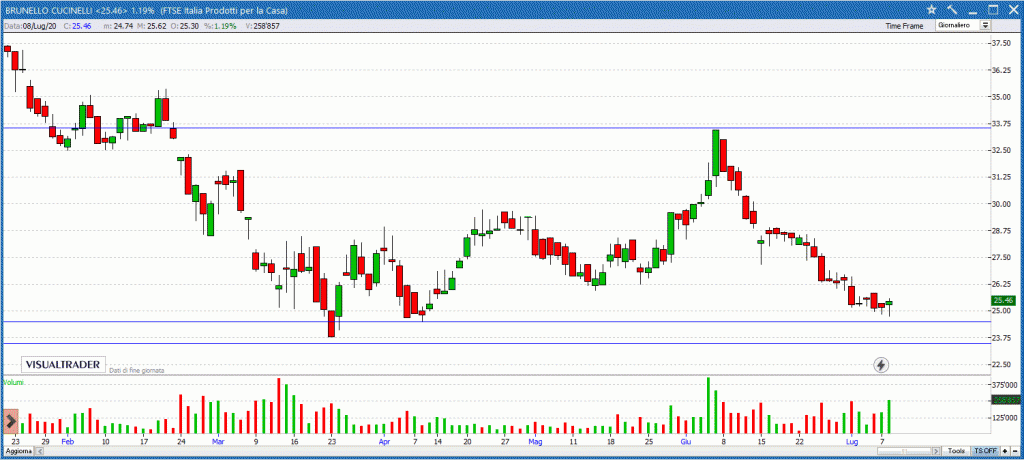Viewport: 1024px width, 460px height.
Task: Click the Feb month label on time axis
Action: point(68,441)
